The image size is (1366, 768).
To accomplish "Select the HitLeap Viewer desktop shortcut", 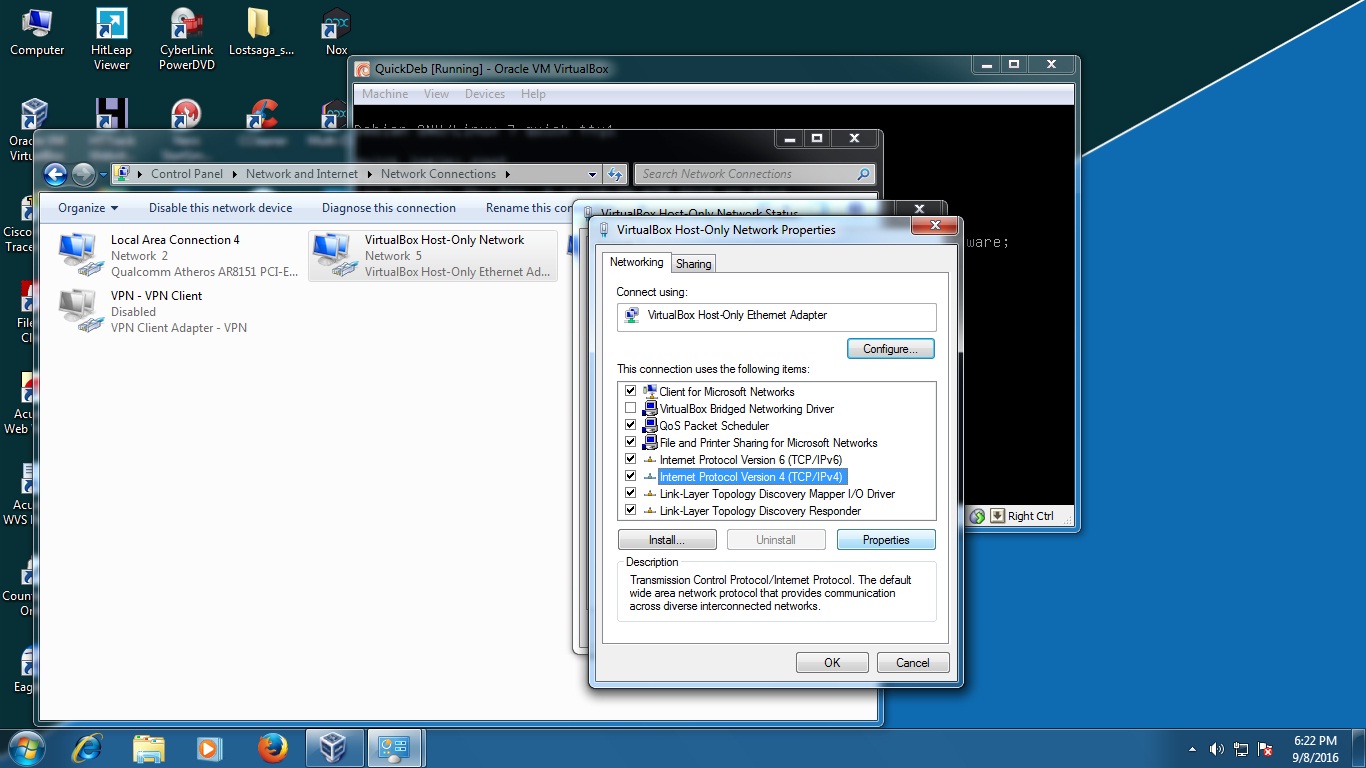I will 111,40.
